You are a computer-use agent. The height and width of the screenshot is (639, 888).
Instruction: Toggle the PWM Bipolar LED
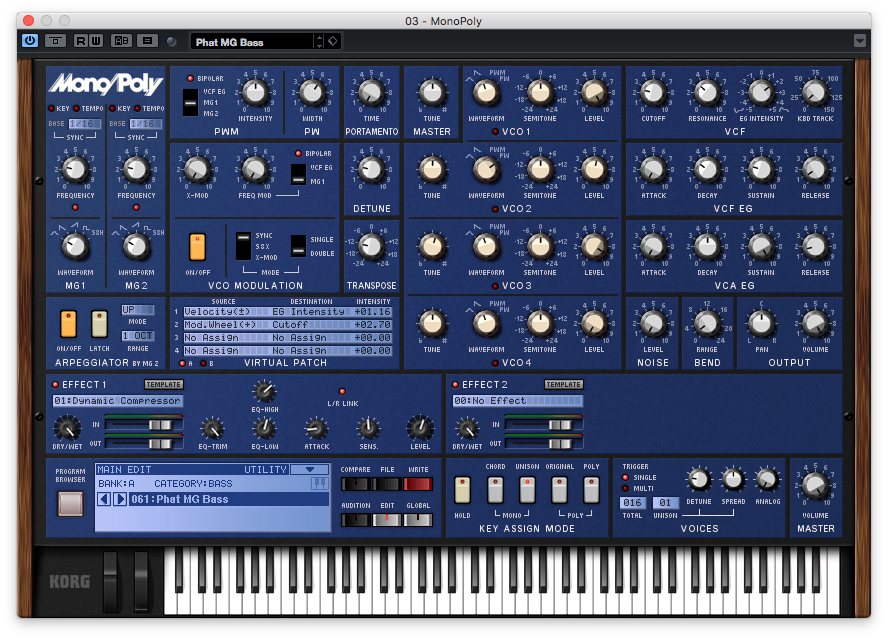coord(190,79)
